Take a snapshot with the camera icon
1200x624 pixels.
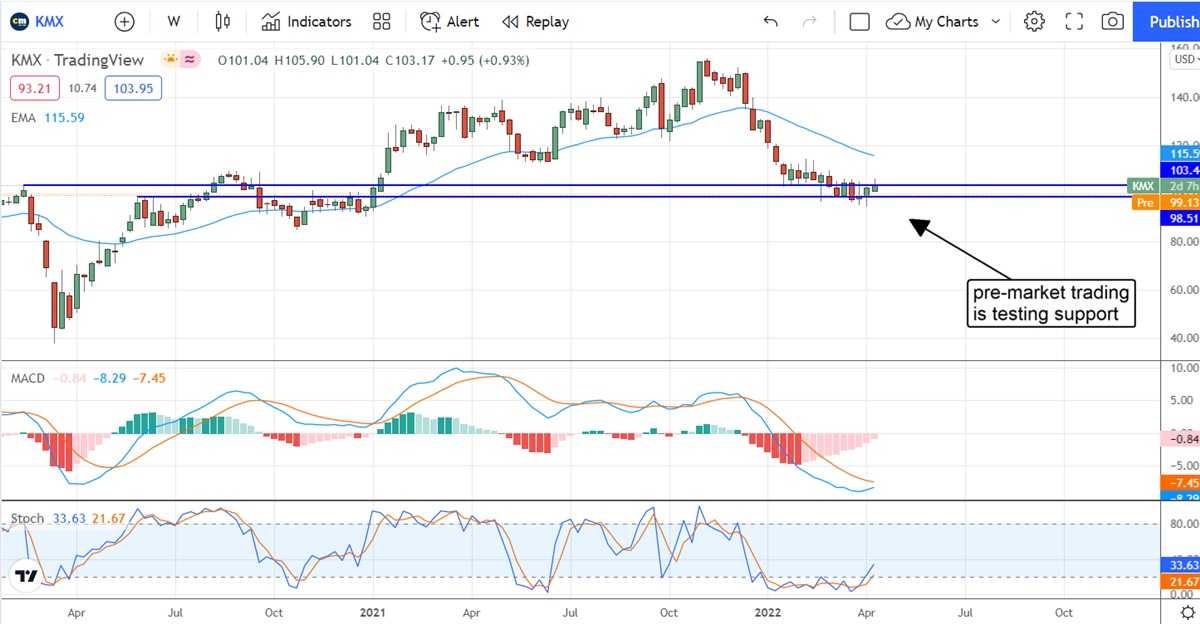(x=1112, y=21)
